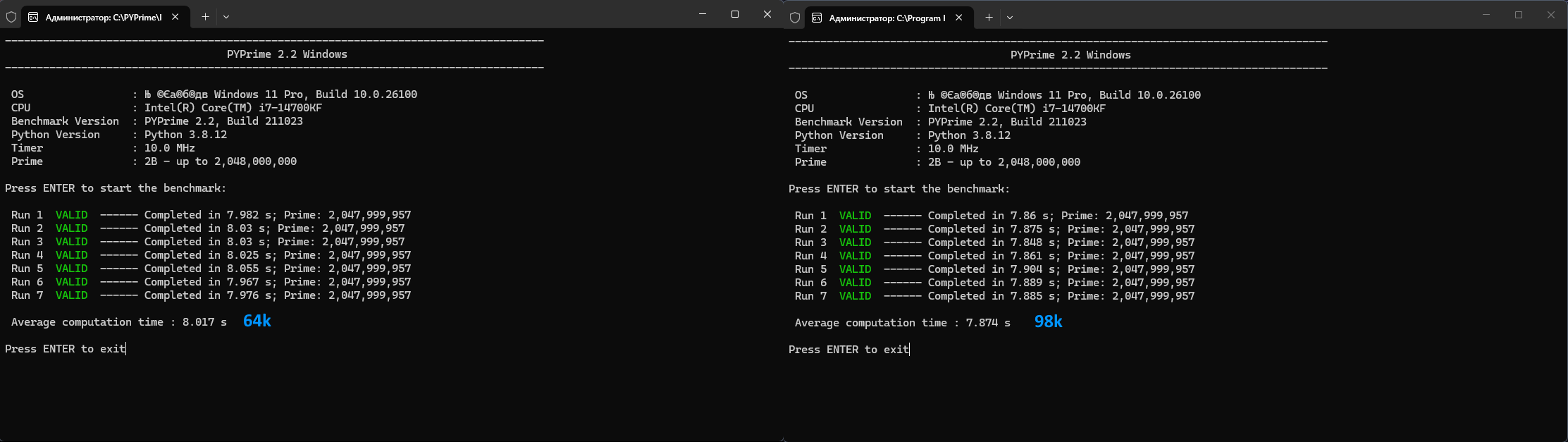
Task: Click 'PYPrime 2.2 Windows' title in right window
Action: [x=1070, y=55]
